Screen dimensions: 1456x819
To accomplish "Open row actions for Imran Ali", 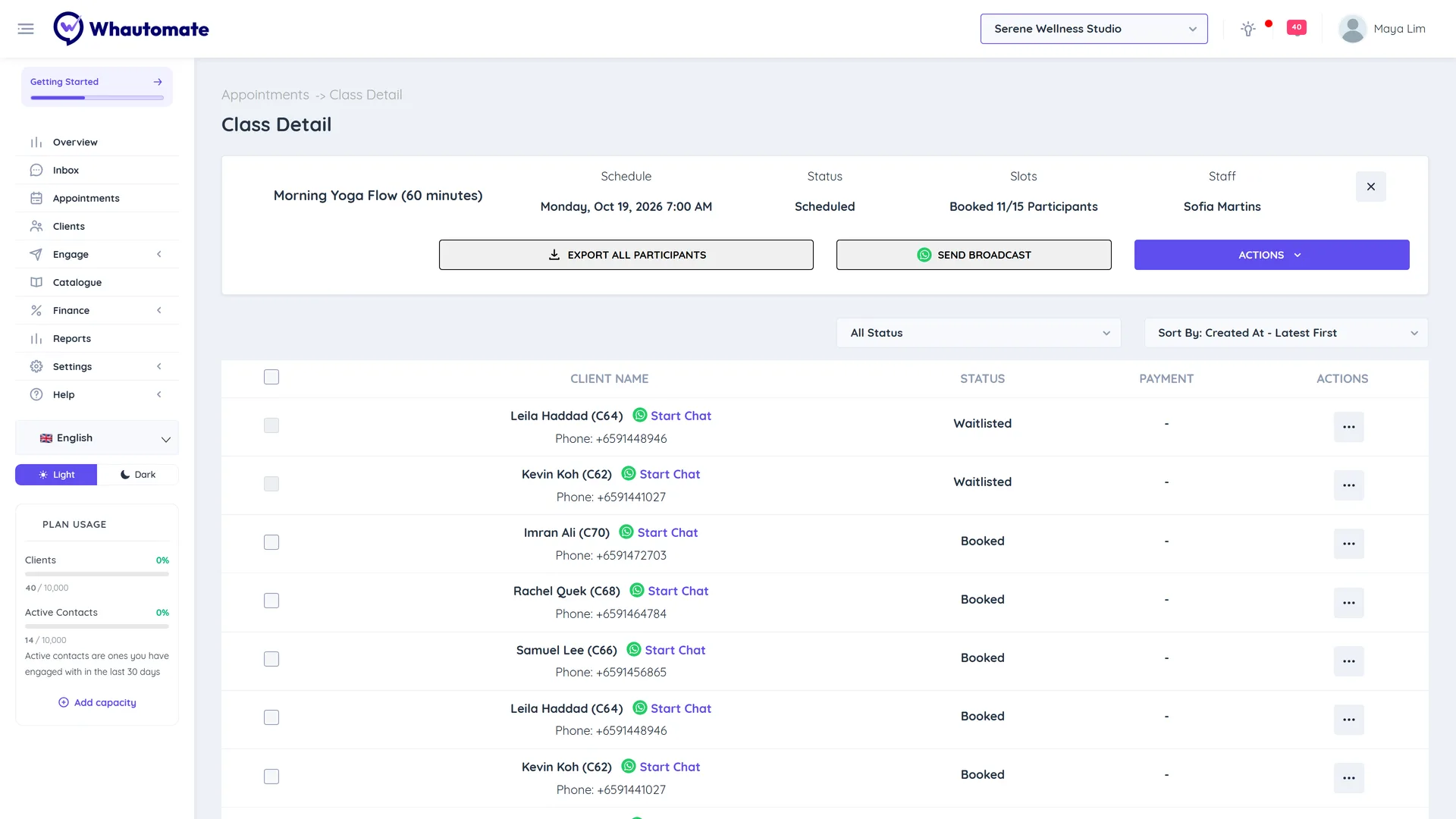I will (1348, 544).
